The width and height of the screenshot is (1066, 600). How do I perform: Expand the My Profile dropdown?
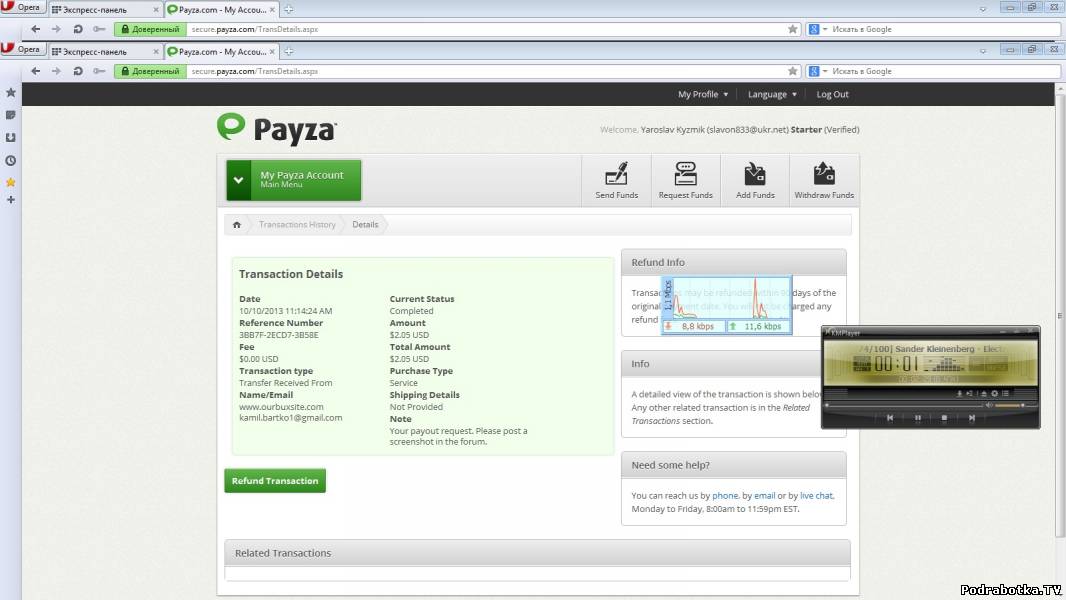tap(703, 94)
